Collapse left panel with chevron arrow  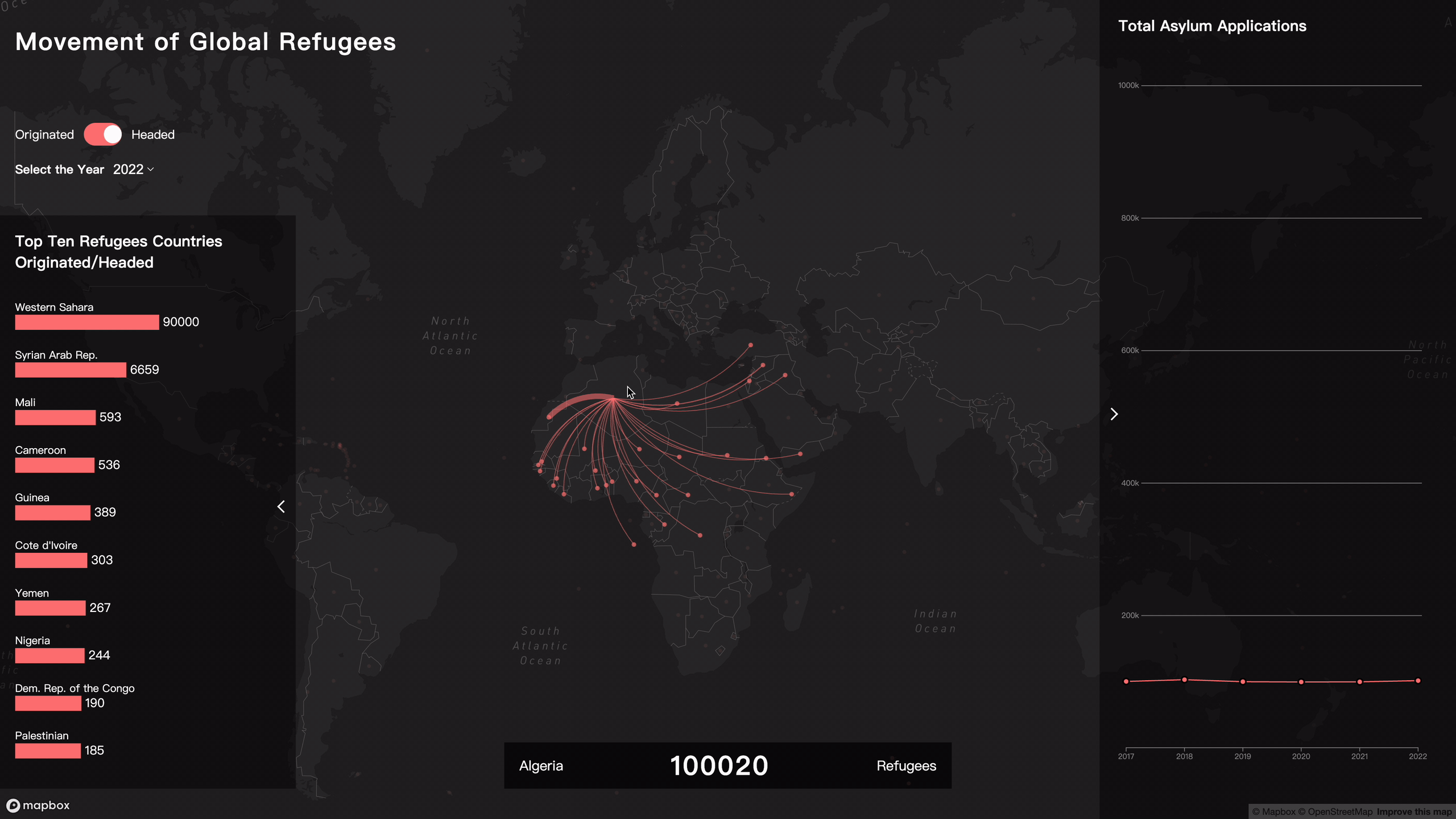[x=281, y=506]
